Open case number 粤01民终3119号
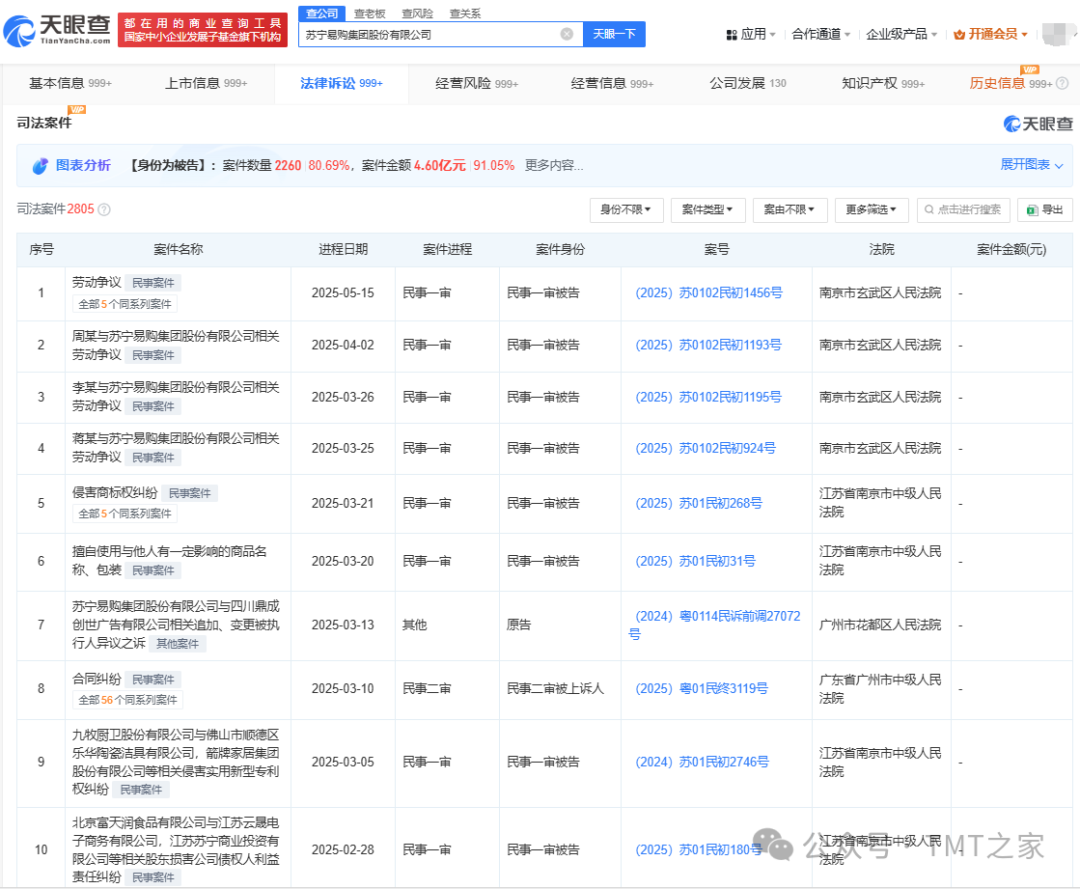This screenshot has height=889, width=1080. [701, 689]
